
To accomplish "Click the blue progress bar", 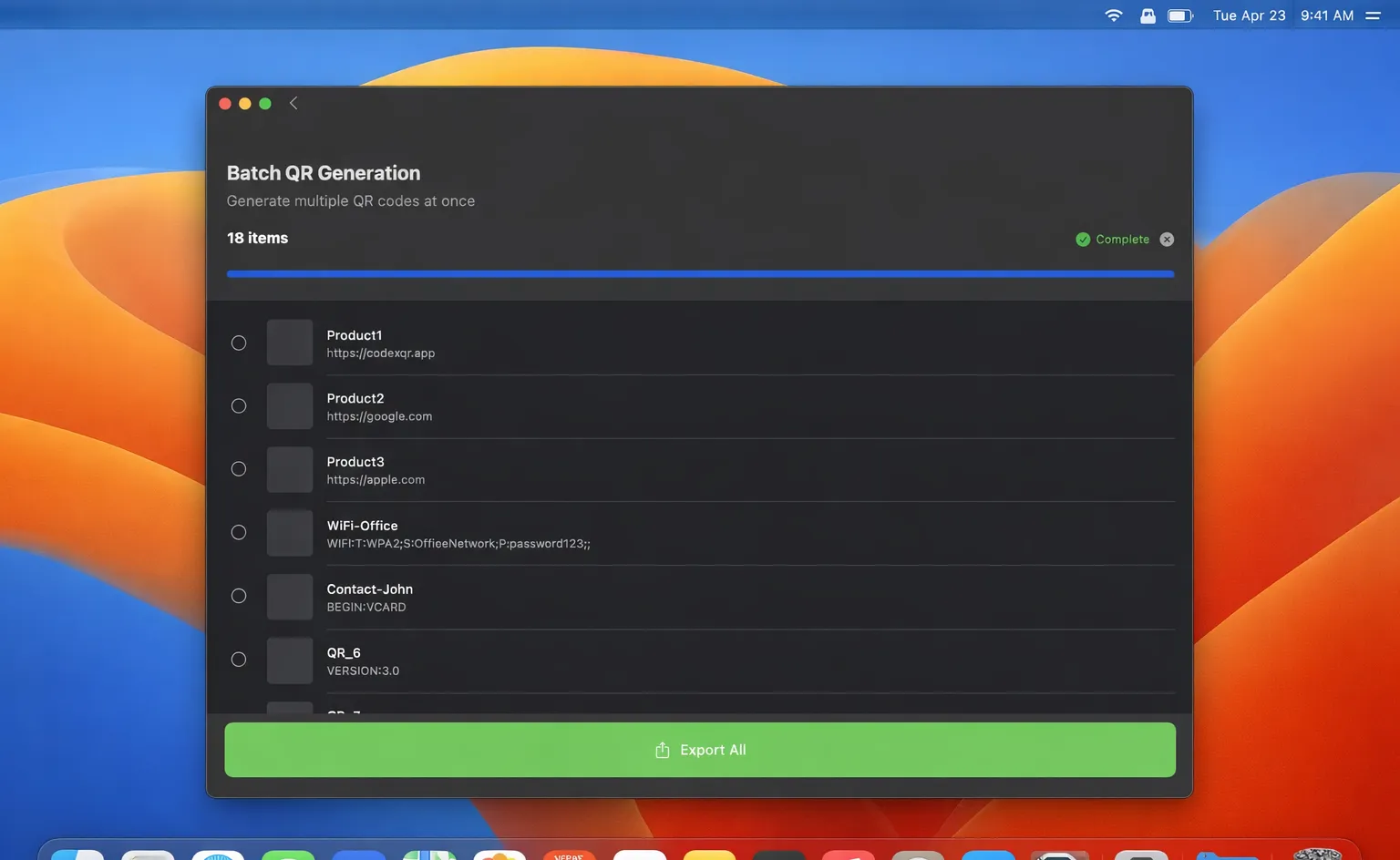I will (700, 273).
